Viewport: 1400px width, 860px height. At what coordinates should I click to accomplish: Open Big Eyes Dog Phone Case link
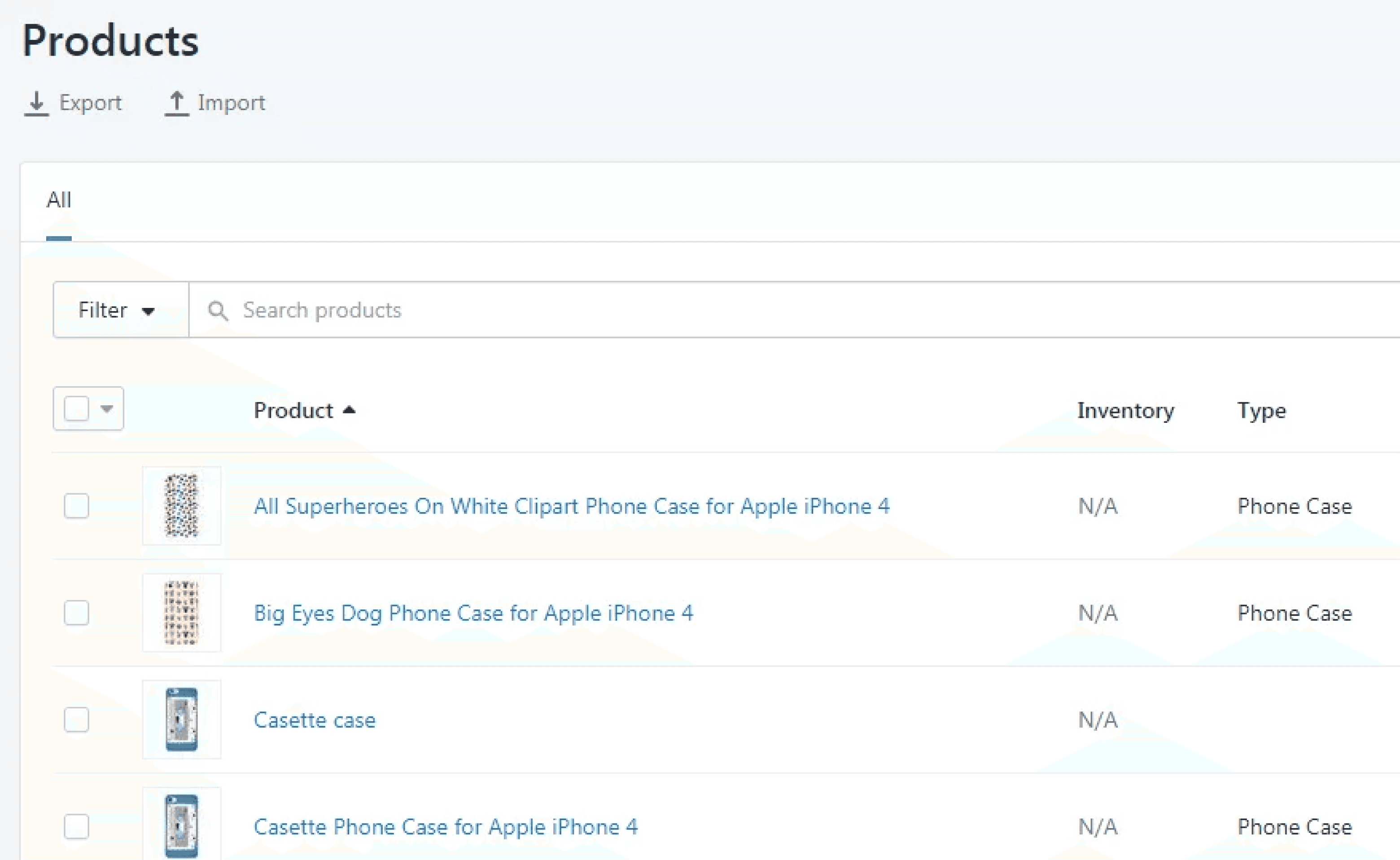point(473,613)
